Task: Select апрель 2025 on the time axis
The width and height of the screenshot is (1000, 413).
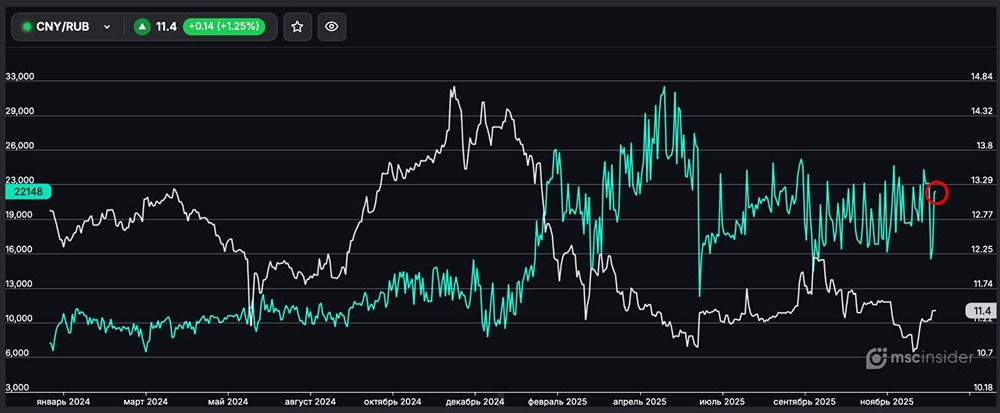Action: (x=640, y=402)
